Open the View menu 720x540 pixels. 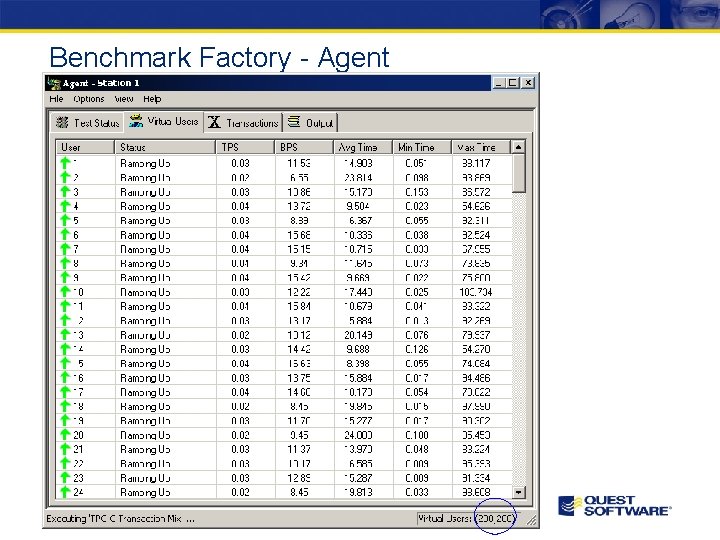124,99
